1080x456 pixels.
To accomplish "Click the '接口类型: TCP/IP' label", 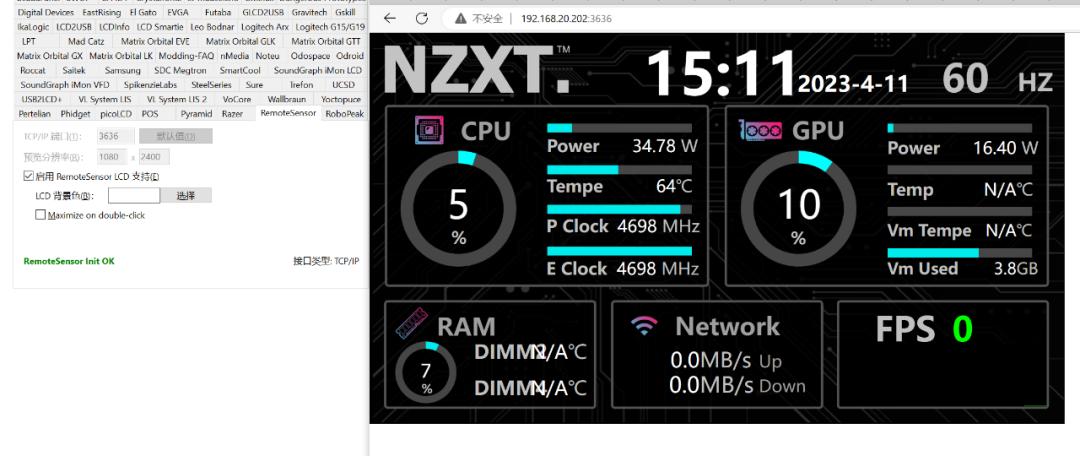I will pyautogui.click(x=326, y=261).
